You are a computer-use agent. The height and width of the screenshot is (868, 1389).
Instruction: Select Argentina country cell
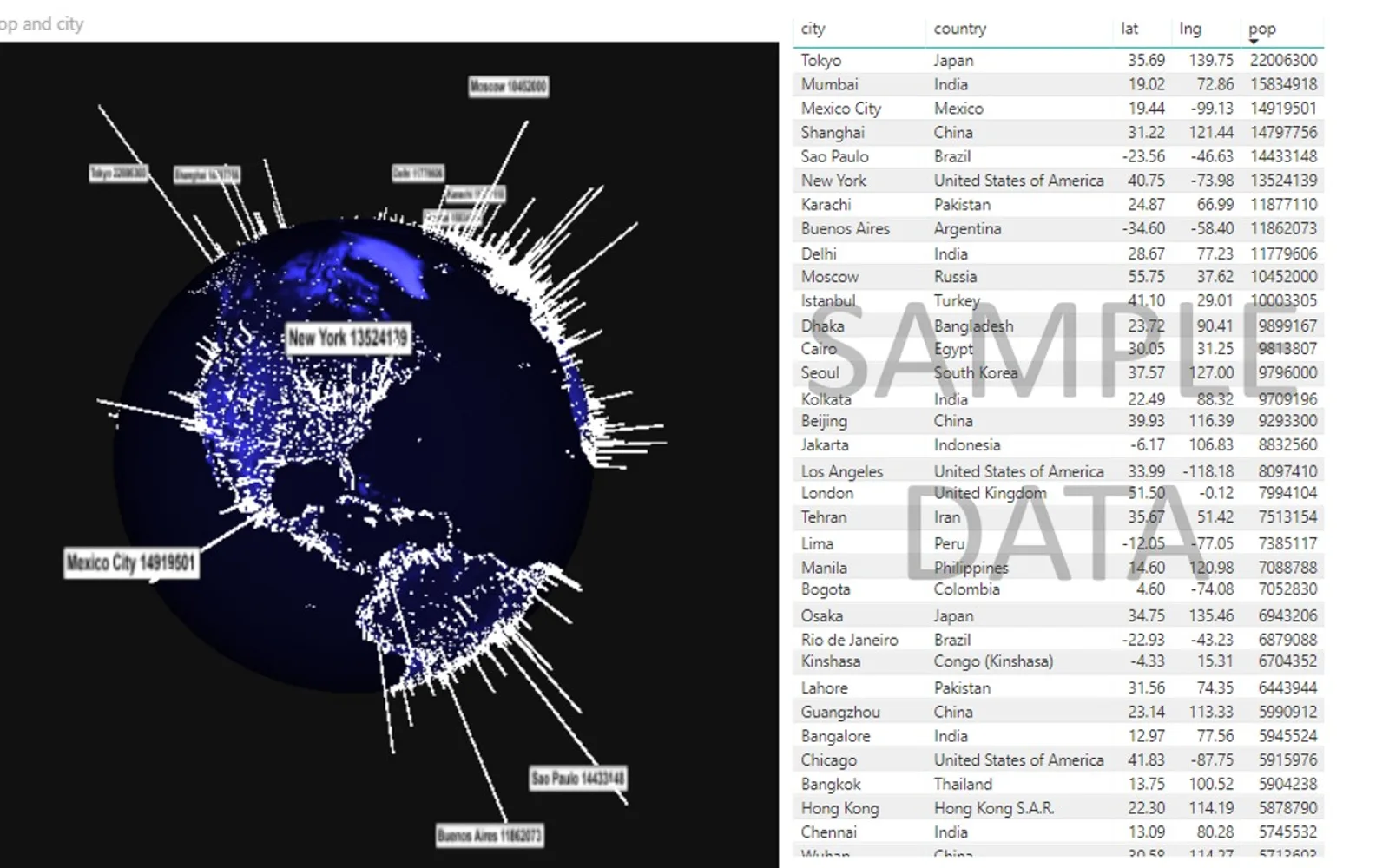pos(967,229)
